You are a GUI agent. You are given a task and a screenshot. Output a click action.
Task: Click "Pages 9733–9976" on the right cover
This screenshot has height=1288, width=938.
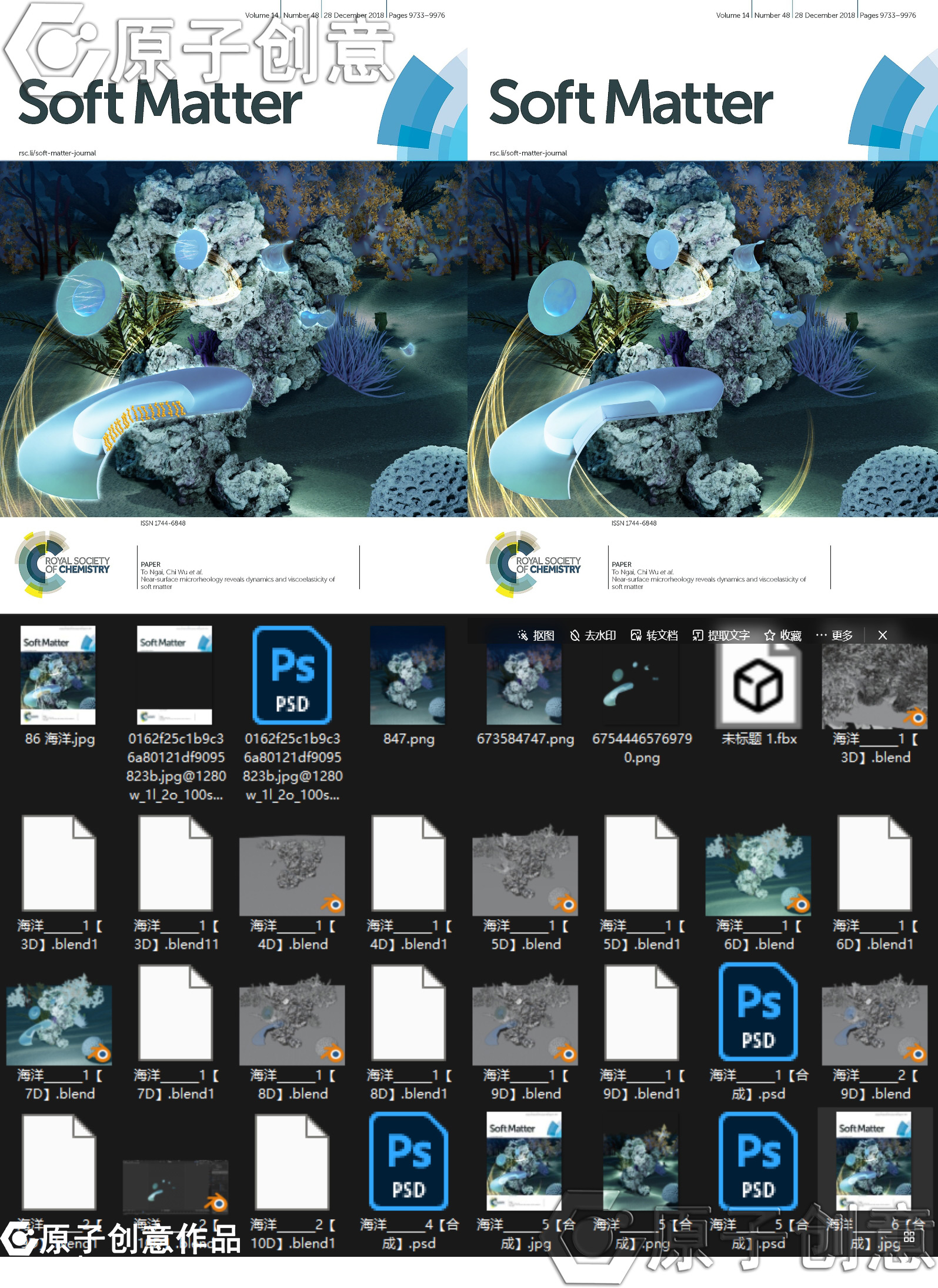[x=887, y=15]
